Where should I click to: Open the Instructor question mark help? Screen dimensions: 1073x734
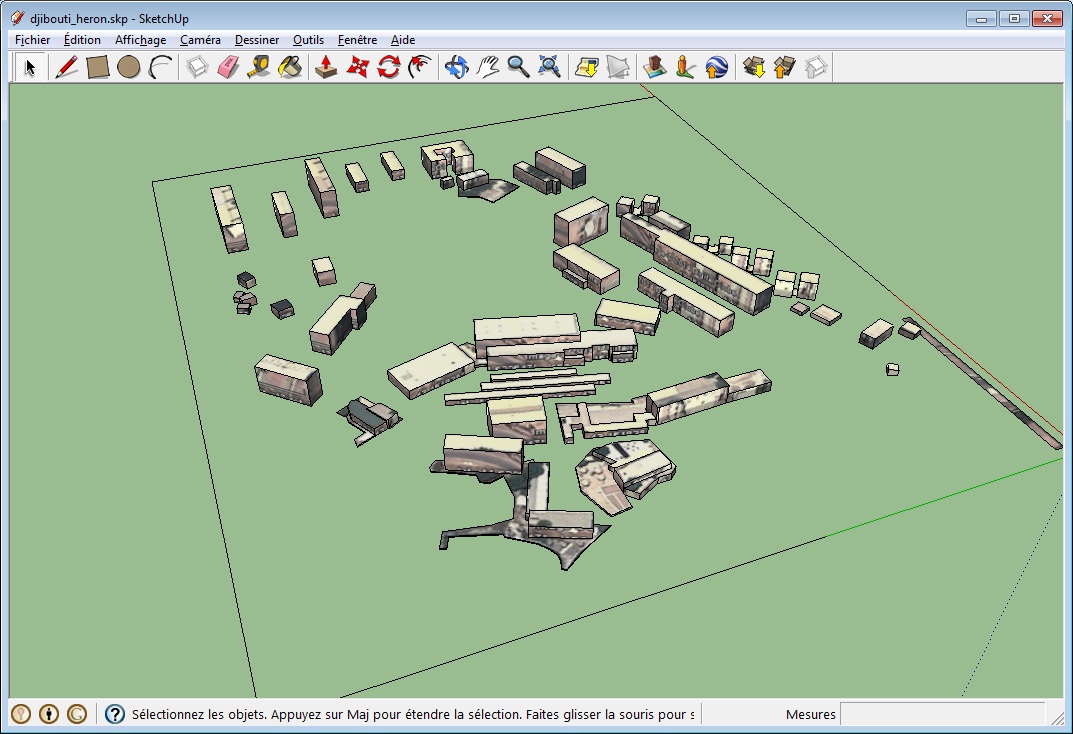(115, 714)
